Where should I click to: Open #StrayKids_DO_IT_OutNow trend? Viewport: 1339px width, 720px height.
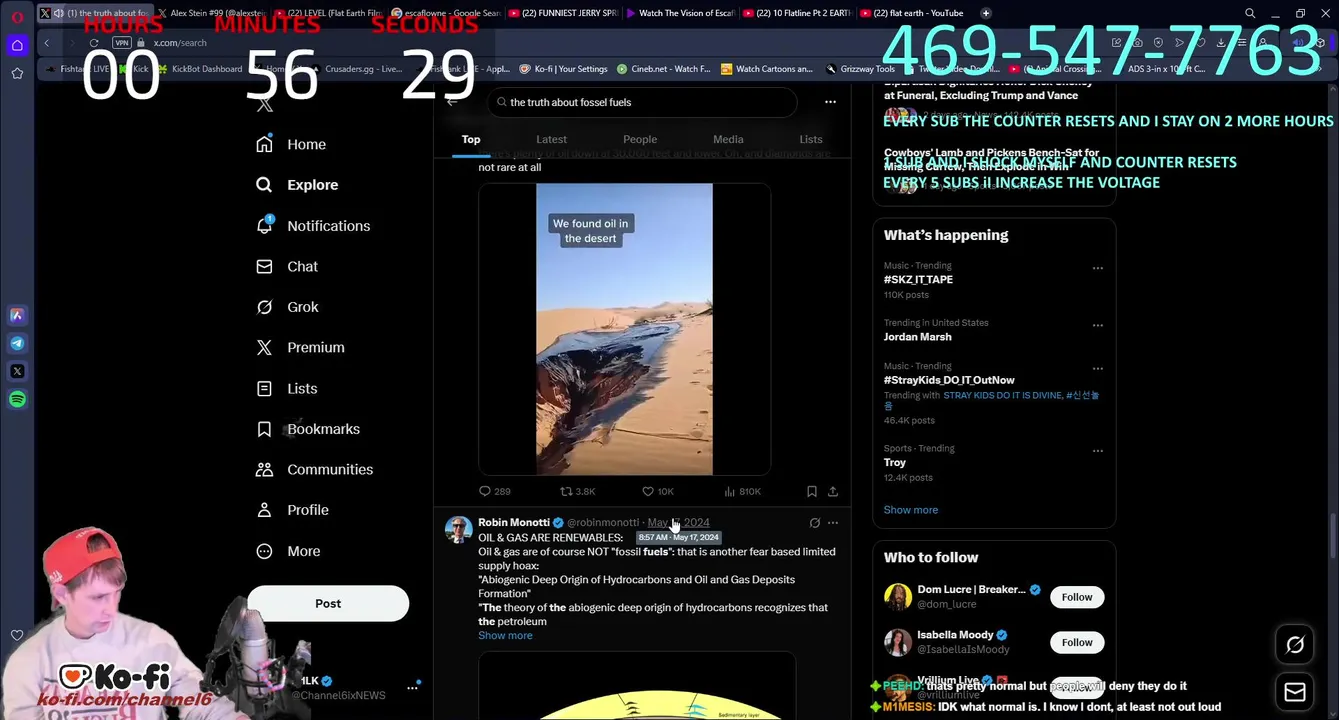click(949, 380)
